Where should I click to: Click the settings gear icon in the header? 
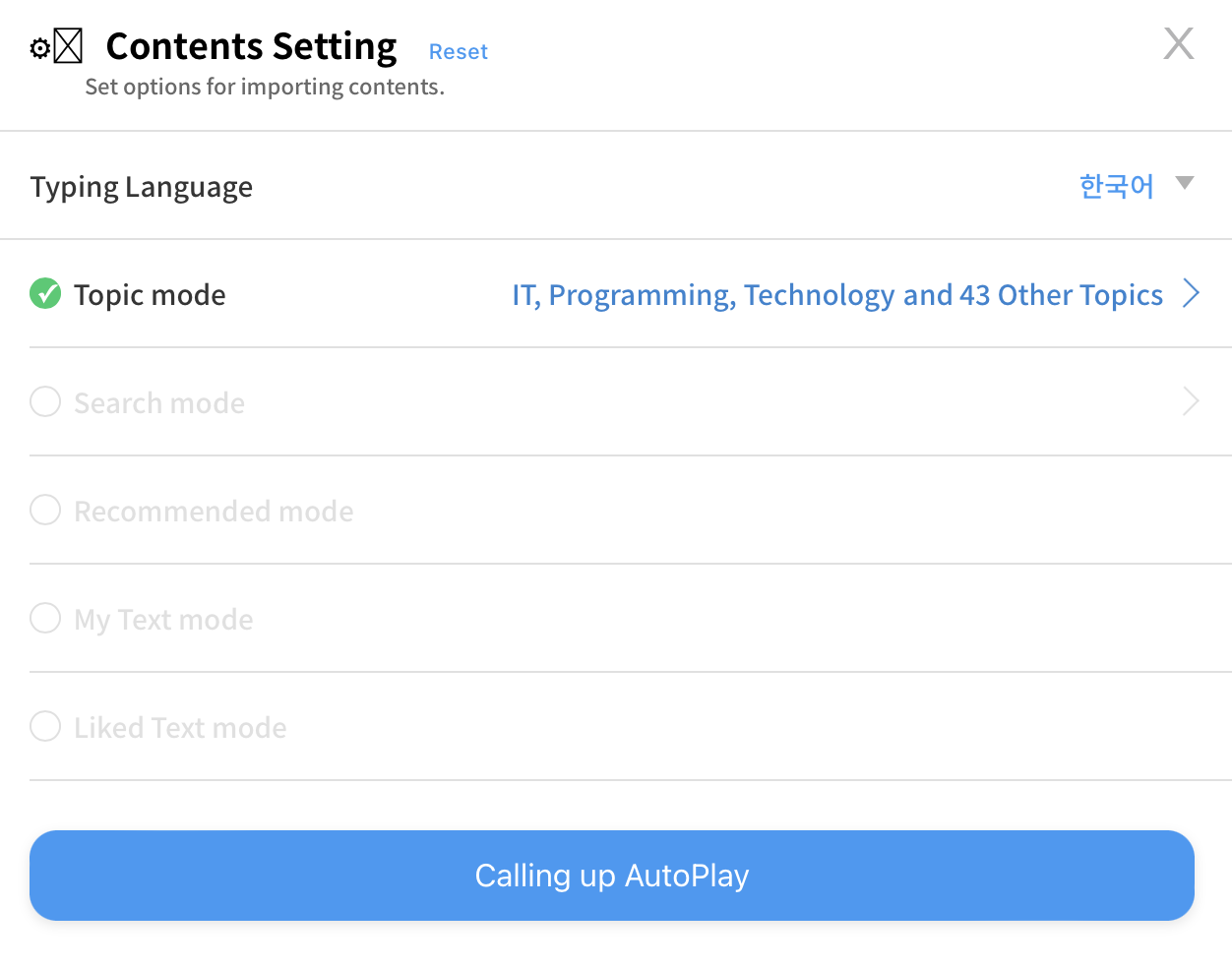(37, 45)
